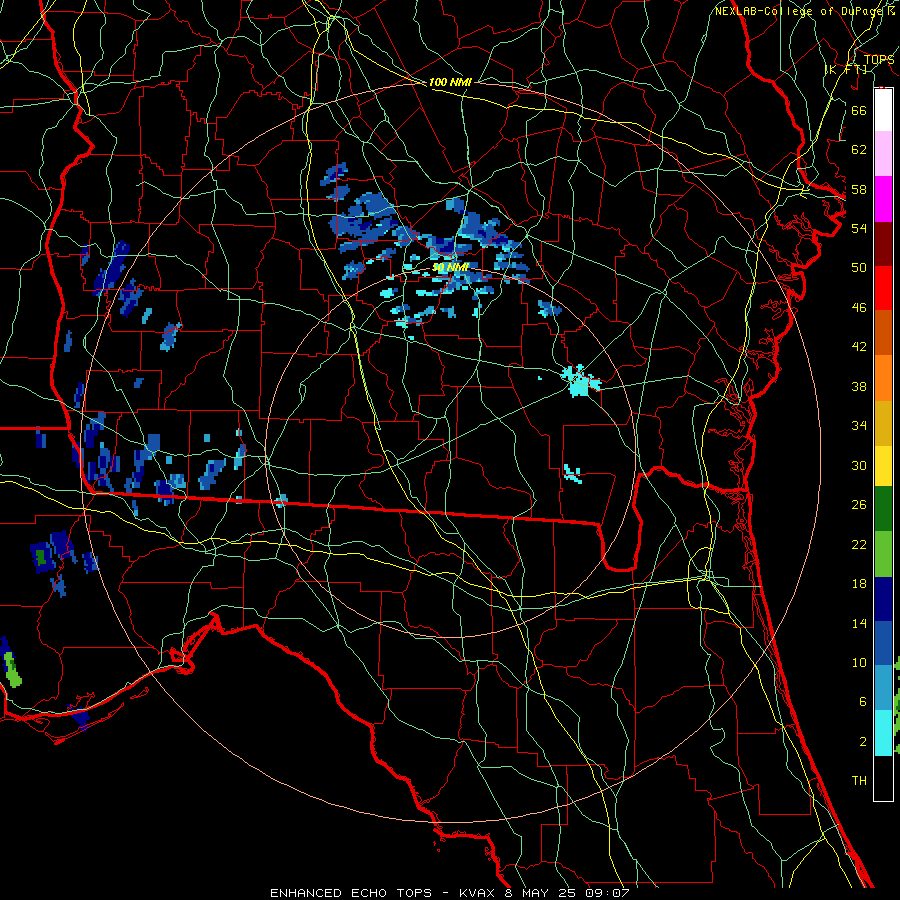Click the 66 legend value
This screenshot has height=900, width=900.
(x=859, y=110)
